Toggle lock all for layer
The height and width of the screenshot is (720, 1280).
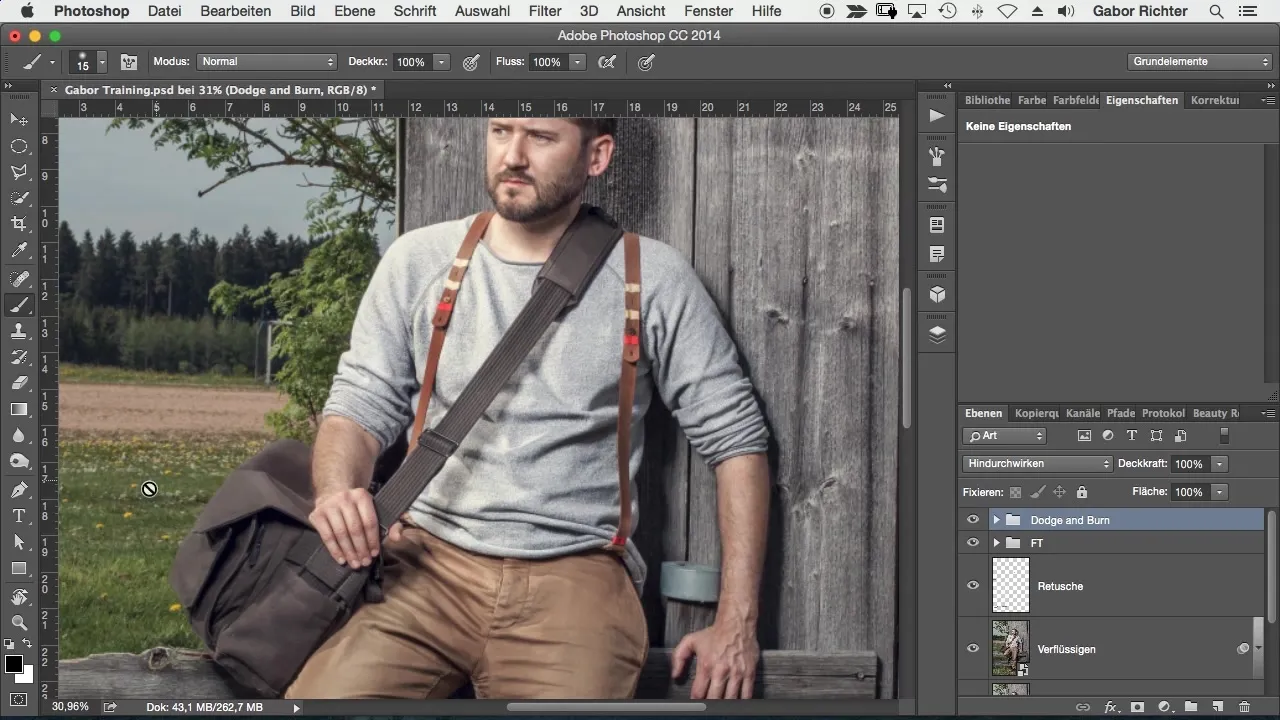pyautogui.click(x=1081, y=492)
